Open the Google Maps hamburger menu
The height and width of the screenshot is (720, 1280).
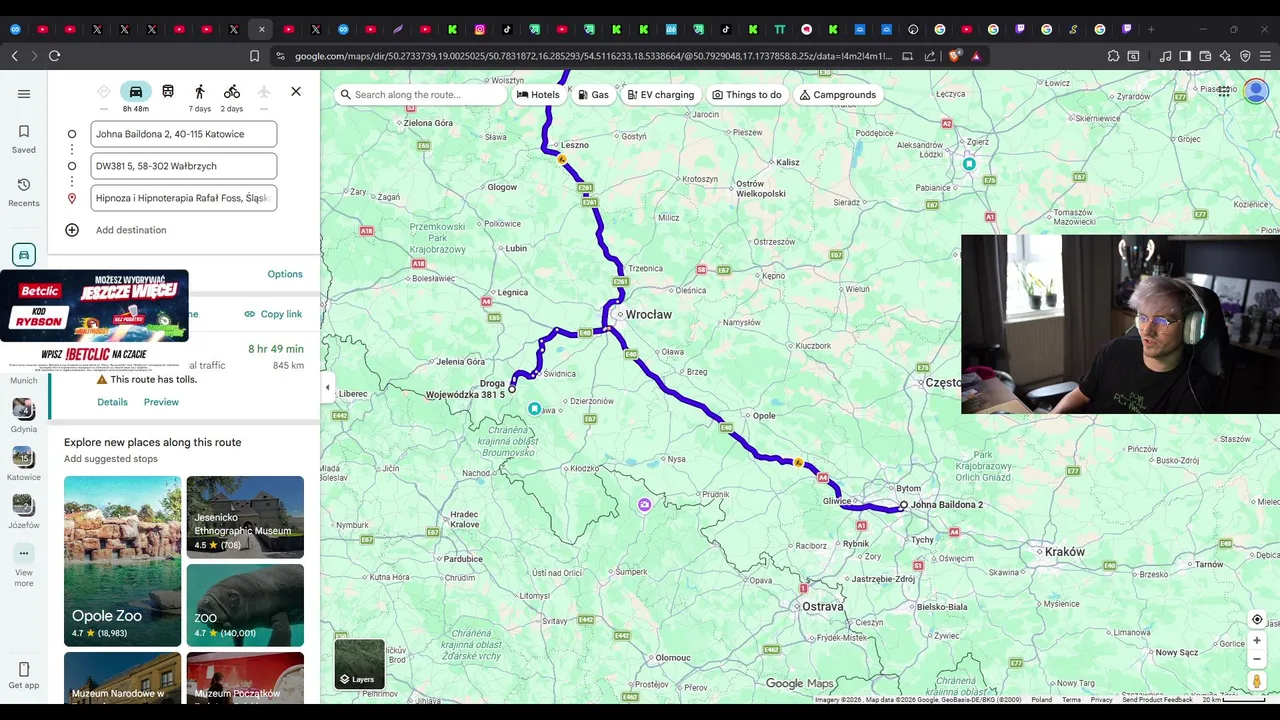click(24, 94)
